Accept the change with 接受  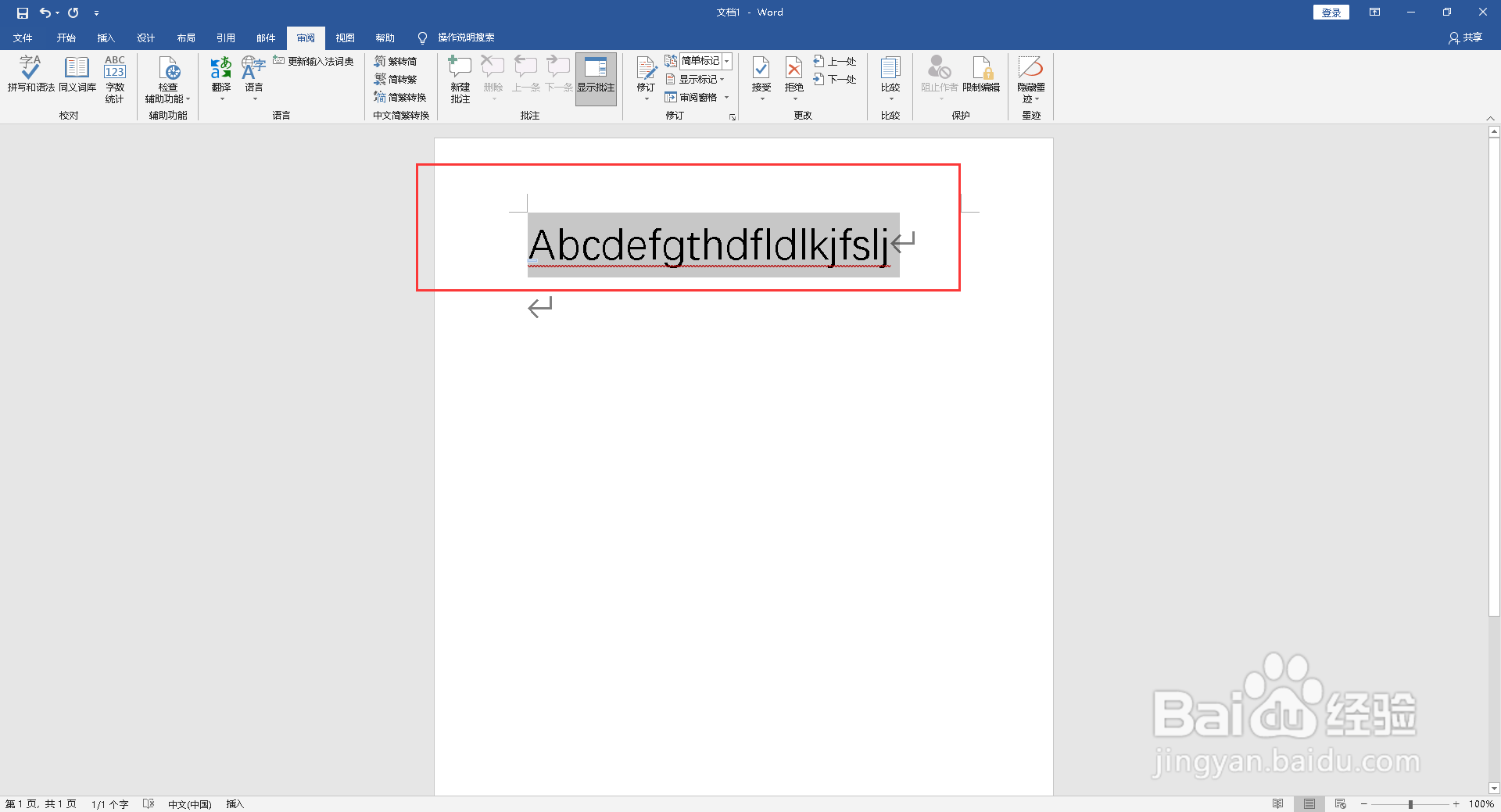tap(761, 70)
